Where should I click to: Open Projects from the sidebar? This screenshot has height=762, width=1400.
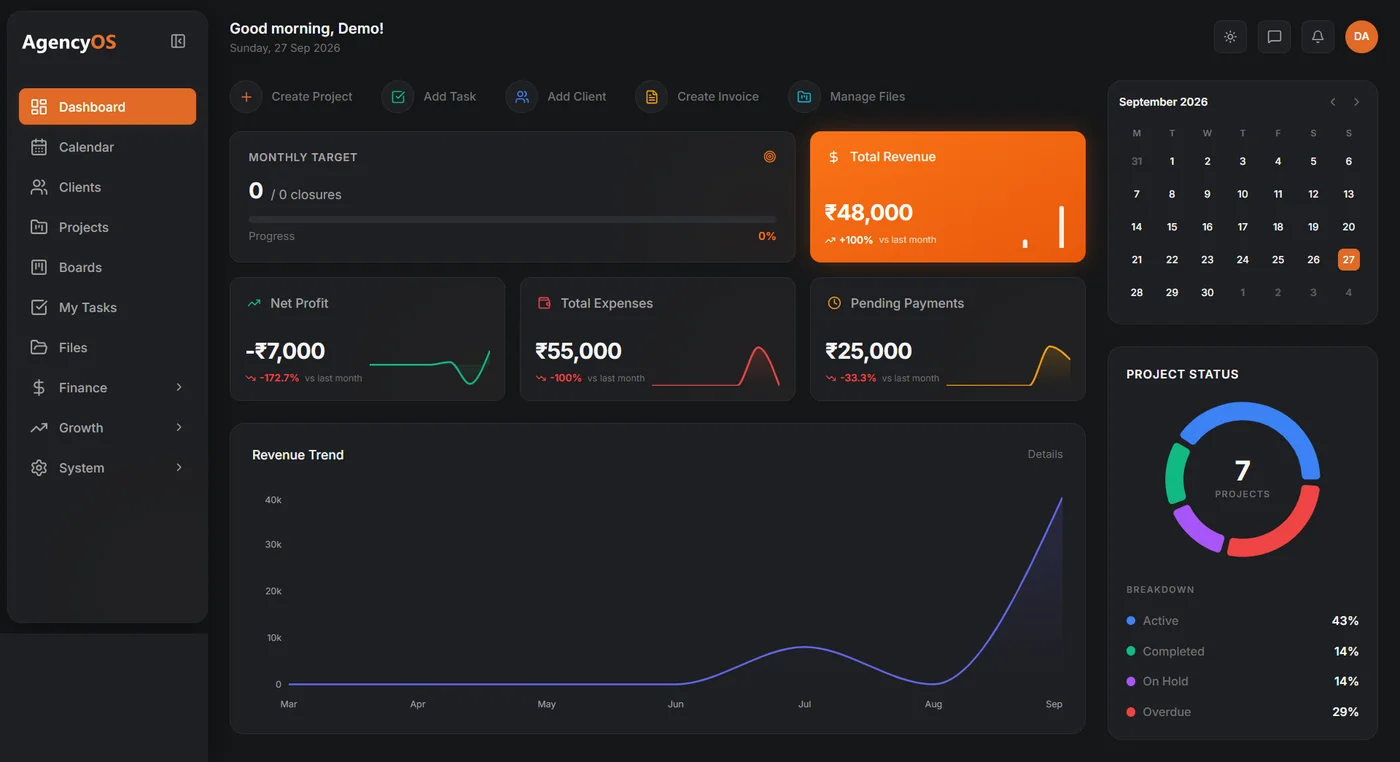tap(107, 227)
